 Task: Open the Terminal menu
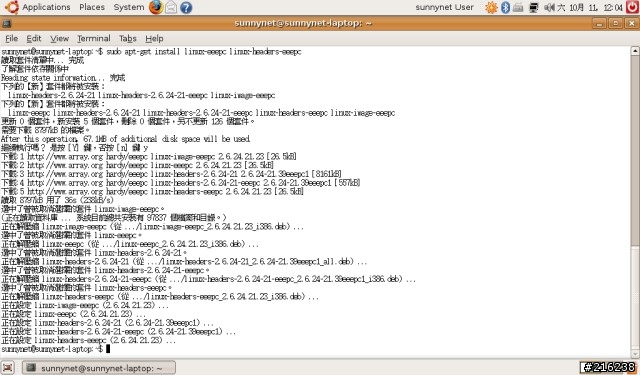93,38
